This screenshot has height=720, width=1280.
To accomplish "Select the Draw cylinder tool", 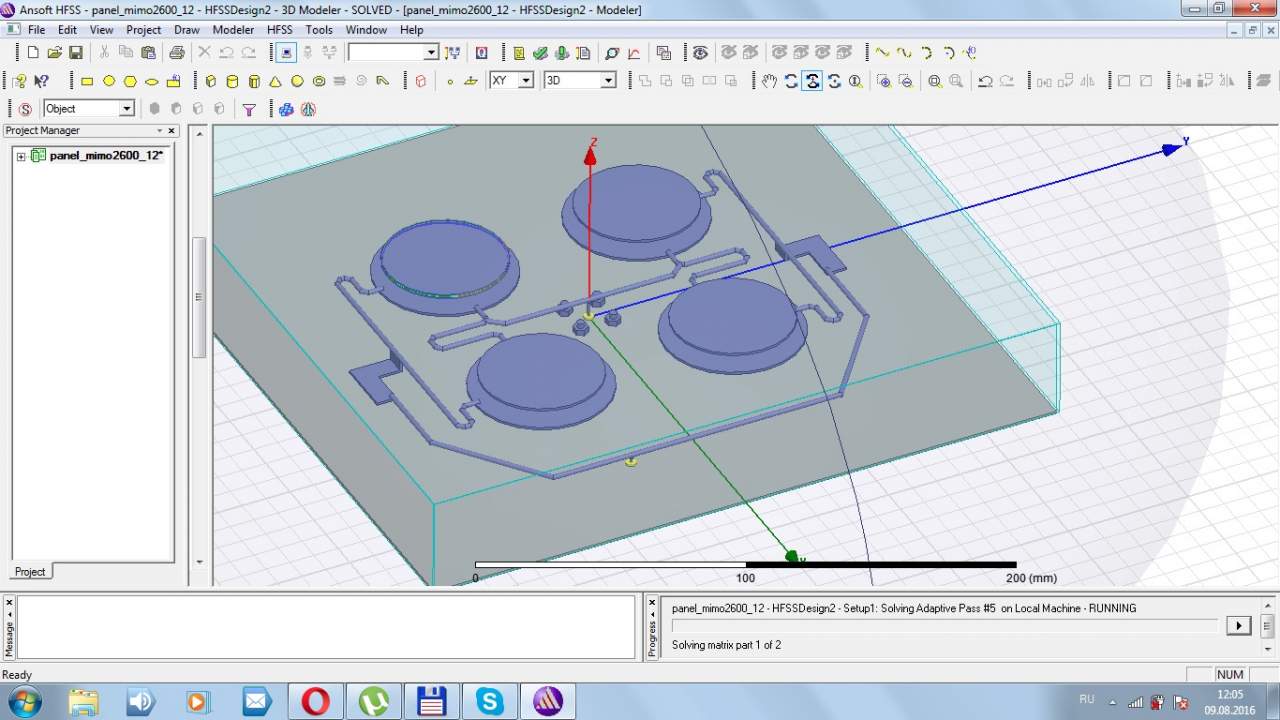I will 232,81.
